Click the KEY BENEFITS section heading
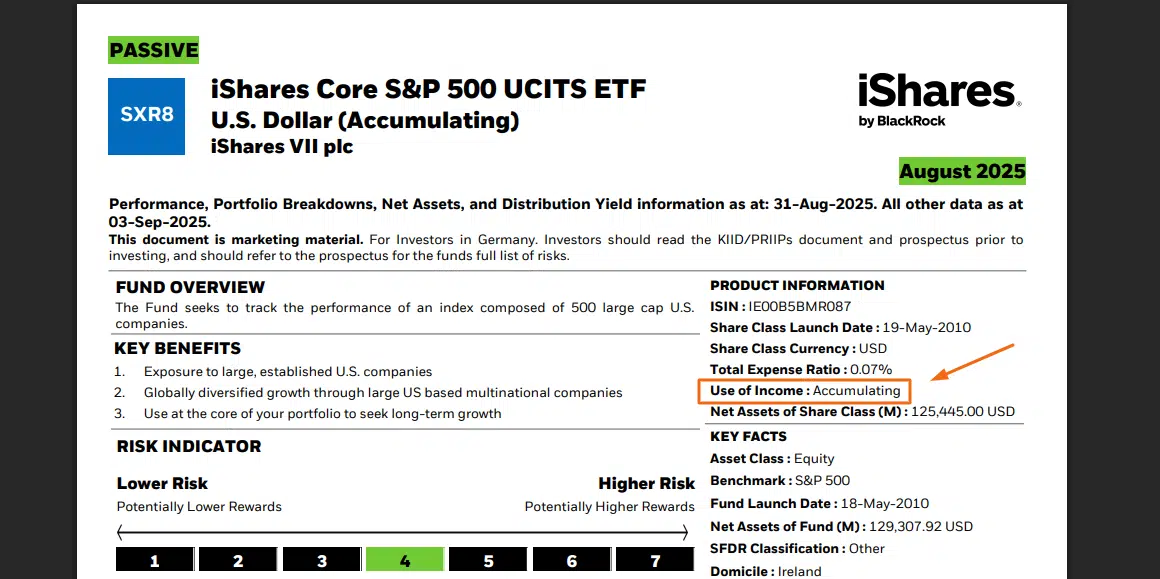This screenshot has width=1160, height=579. (x=178, y=348)
